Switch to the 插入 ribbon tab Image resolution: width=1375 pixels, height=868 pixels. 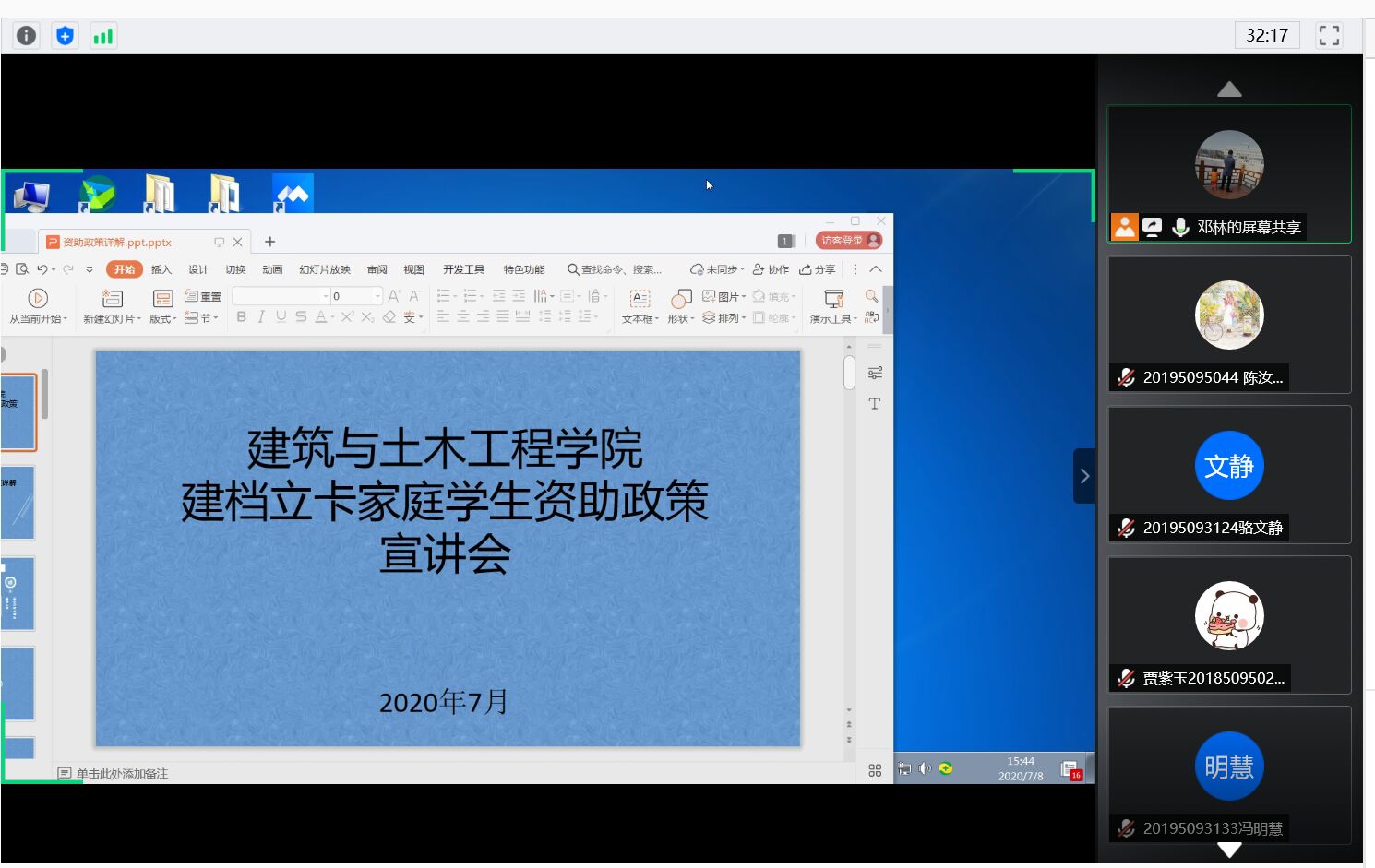(x=161, y=269)
